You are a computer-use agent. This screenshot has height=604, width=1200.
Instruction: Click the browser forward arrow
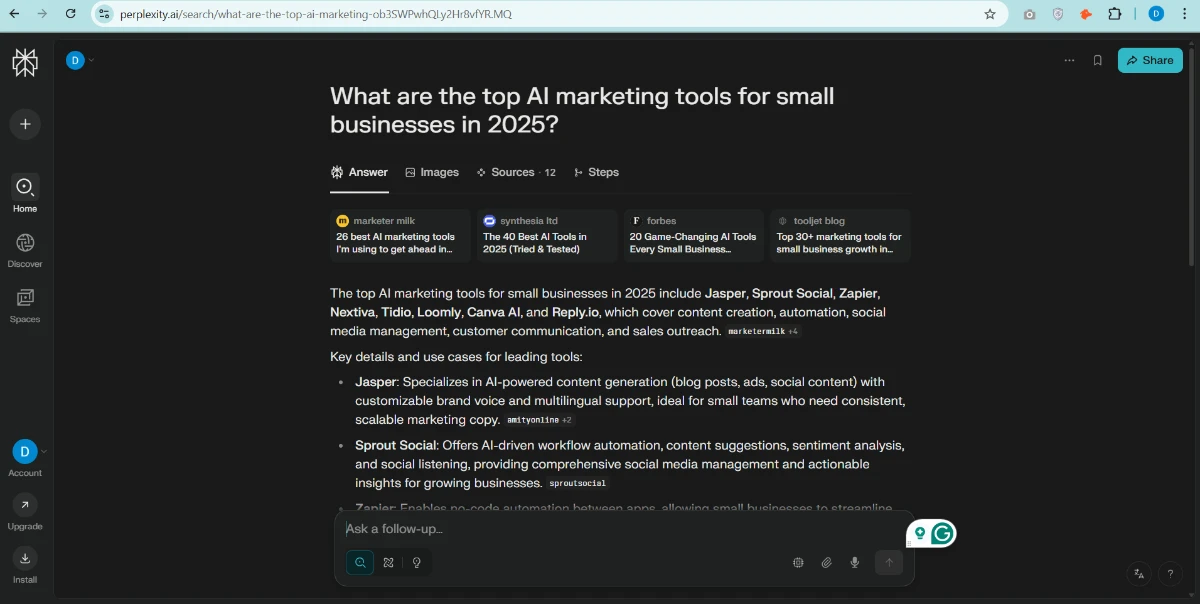41,14
